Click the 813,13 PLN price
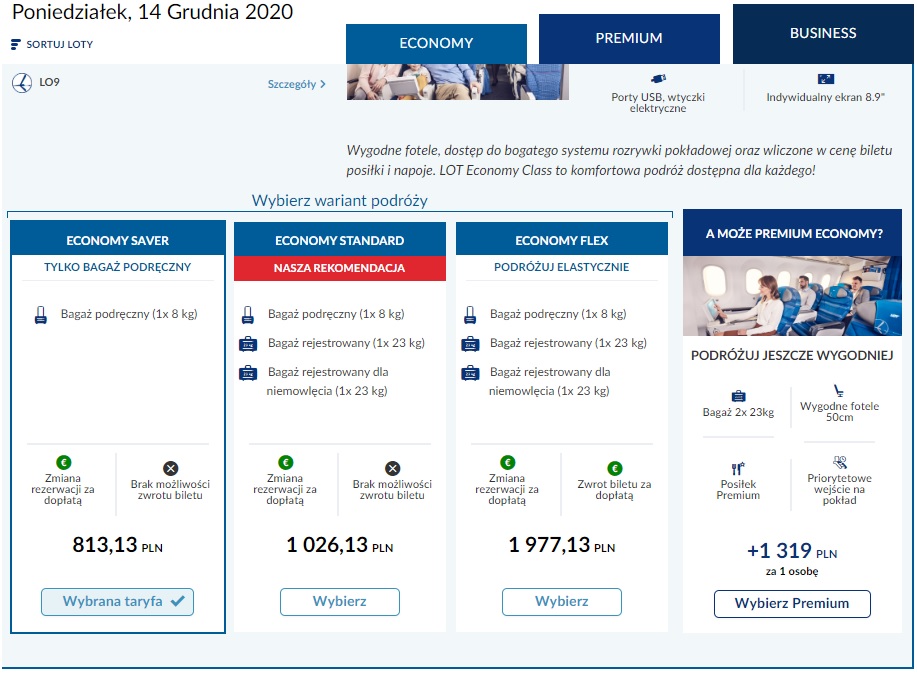Image resolution: width=917 pixels, height=675 pixels. (x=118, y=545)
